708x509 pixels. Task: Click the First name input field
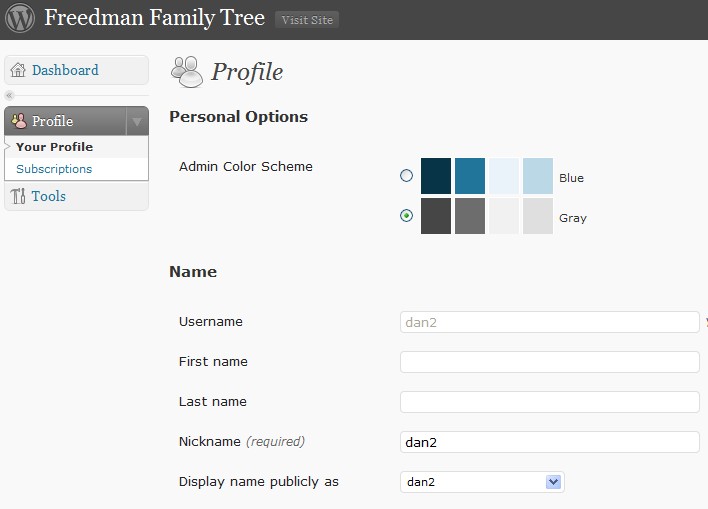pos(550,362)
